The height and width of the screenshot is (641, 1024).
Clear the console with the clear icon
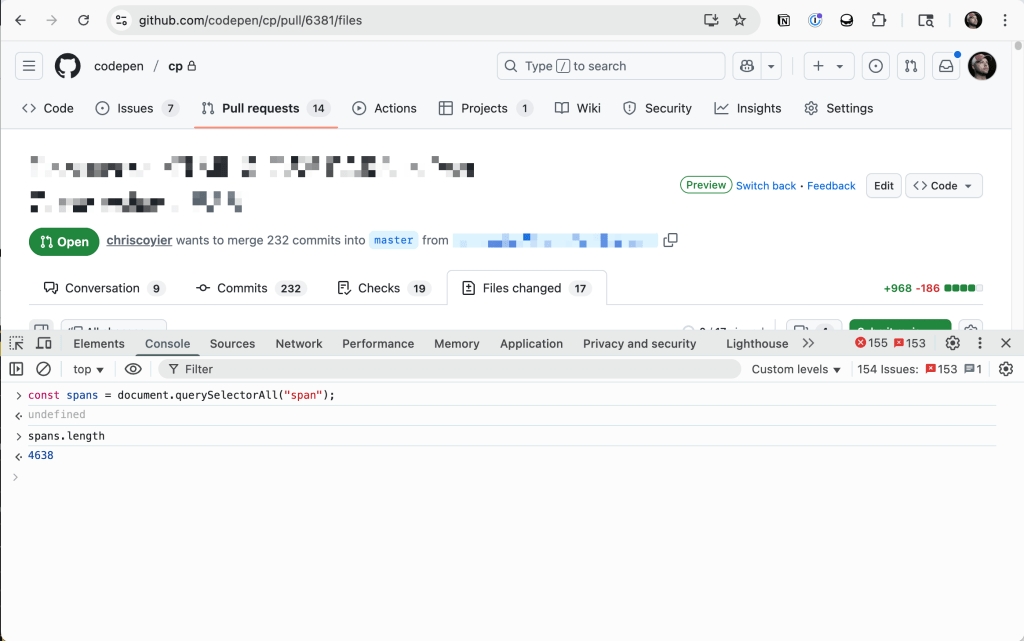[x=43, y=369]
